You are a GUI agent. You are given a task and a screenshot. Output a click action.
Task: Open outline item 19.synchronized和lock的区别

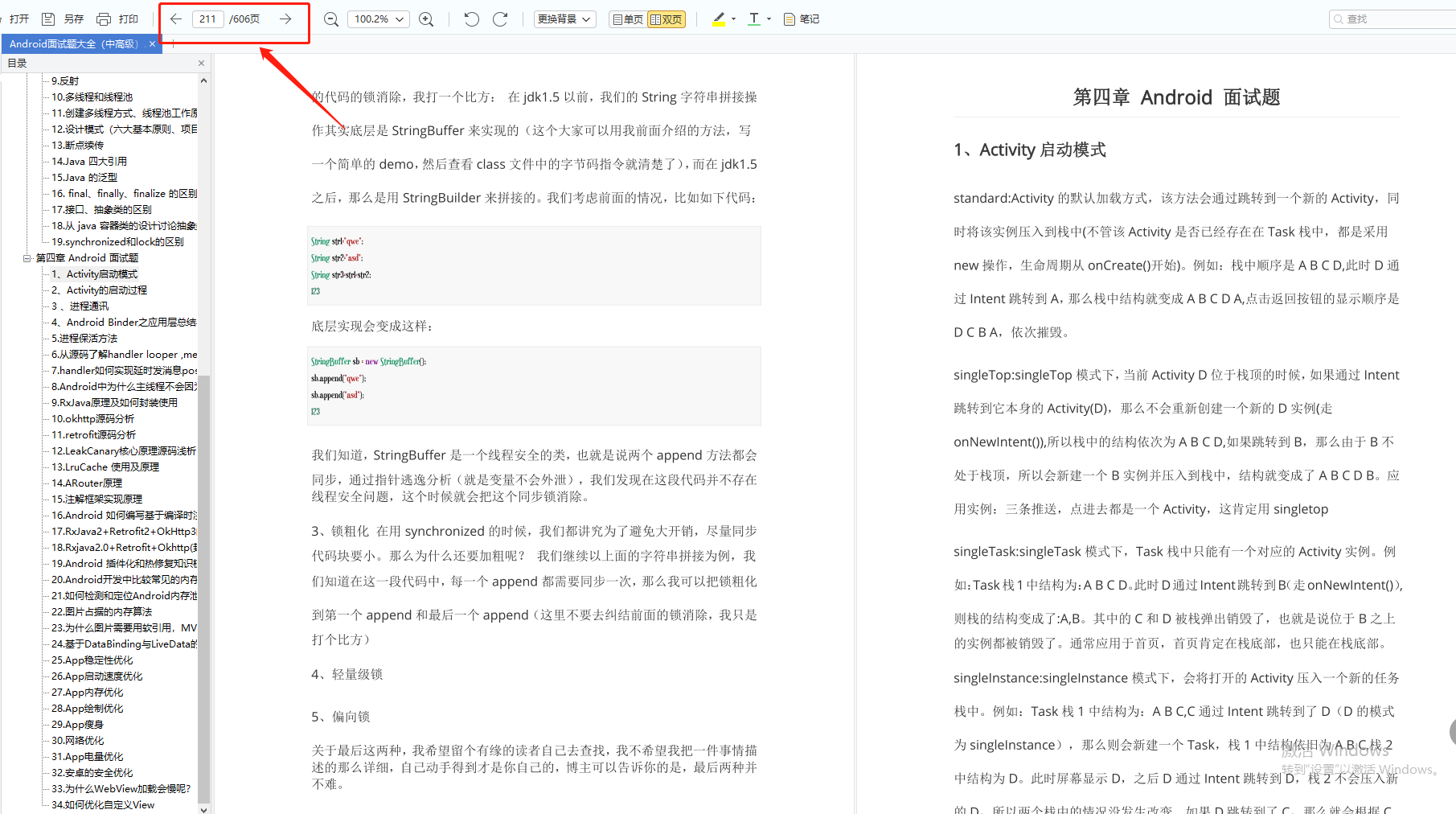coord(117,241)
